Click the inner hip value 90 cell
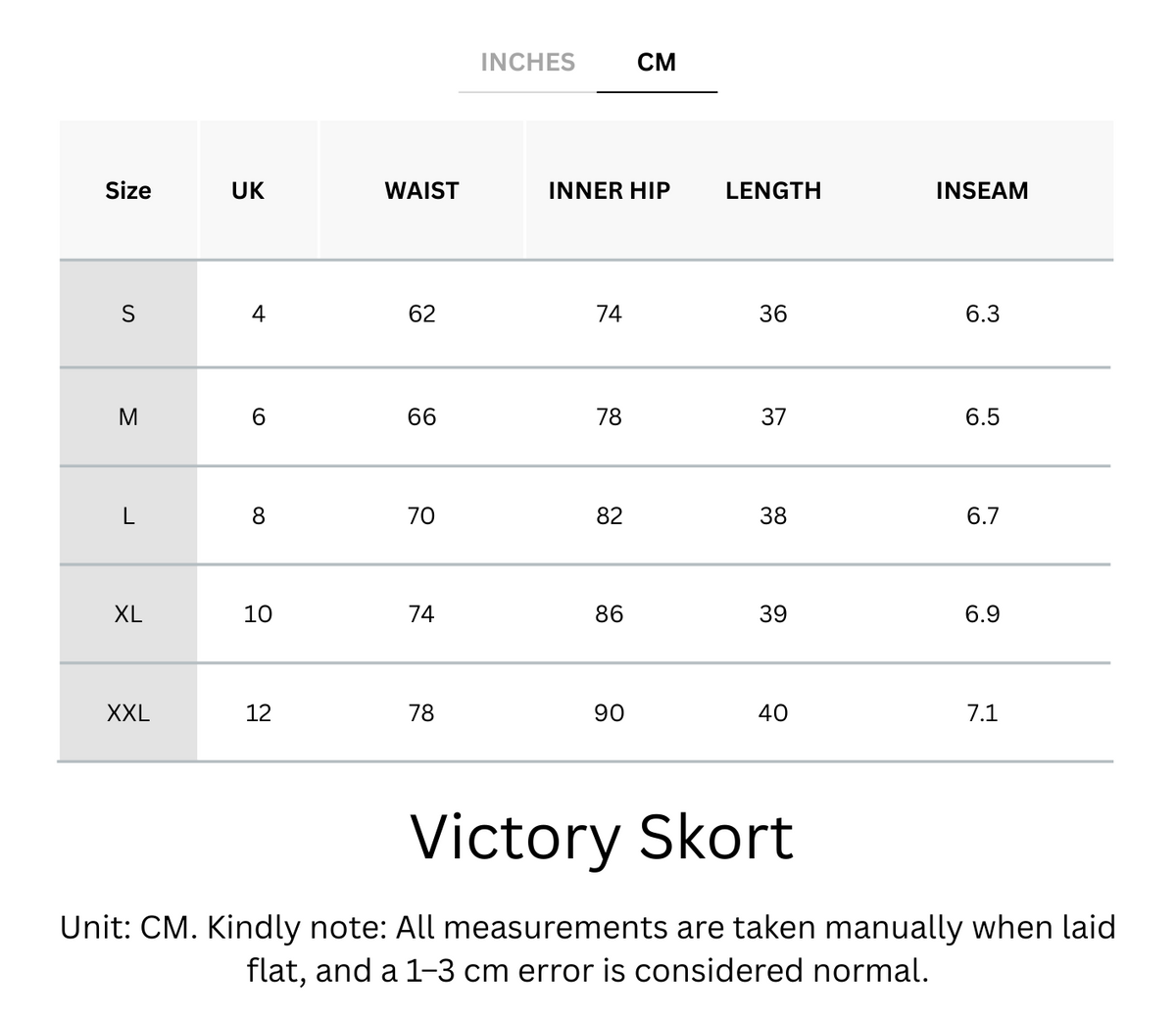The height and width of the screenshot is (1019, 1176). [x=609, y=712]
